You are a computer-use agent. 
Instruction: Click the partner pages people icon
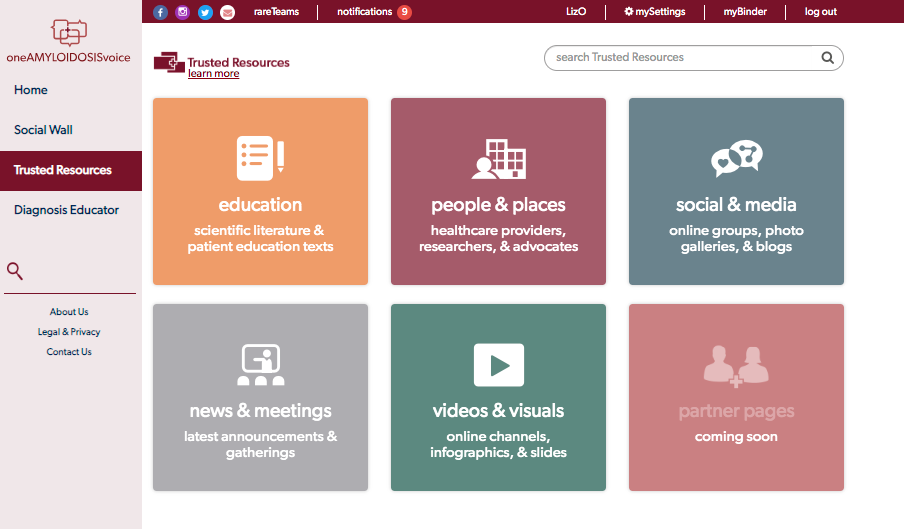[736, 366]
